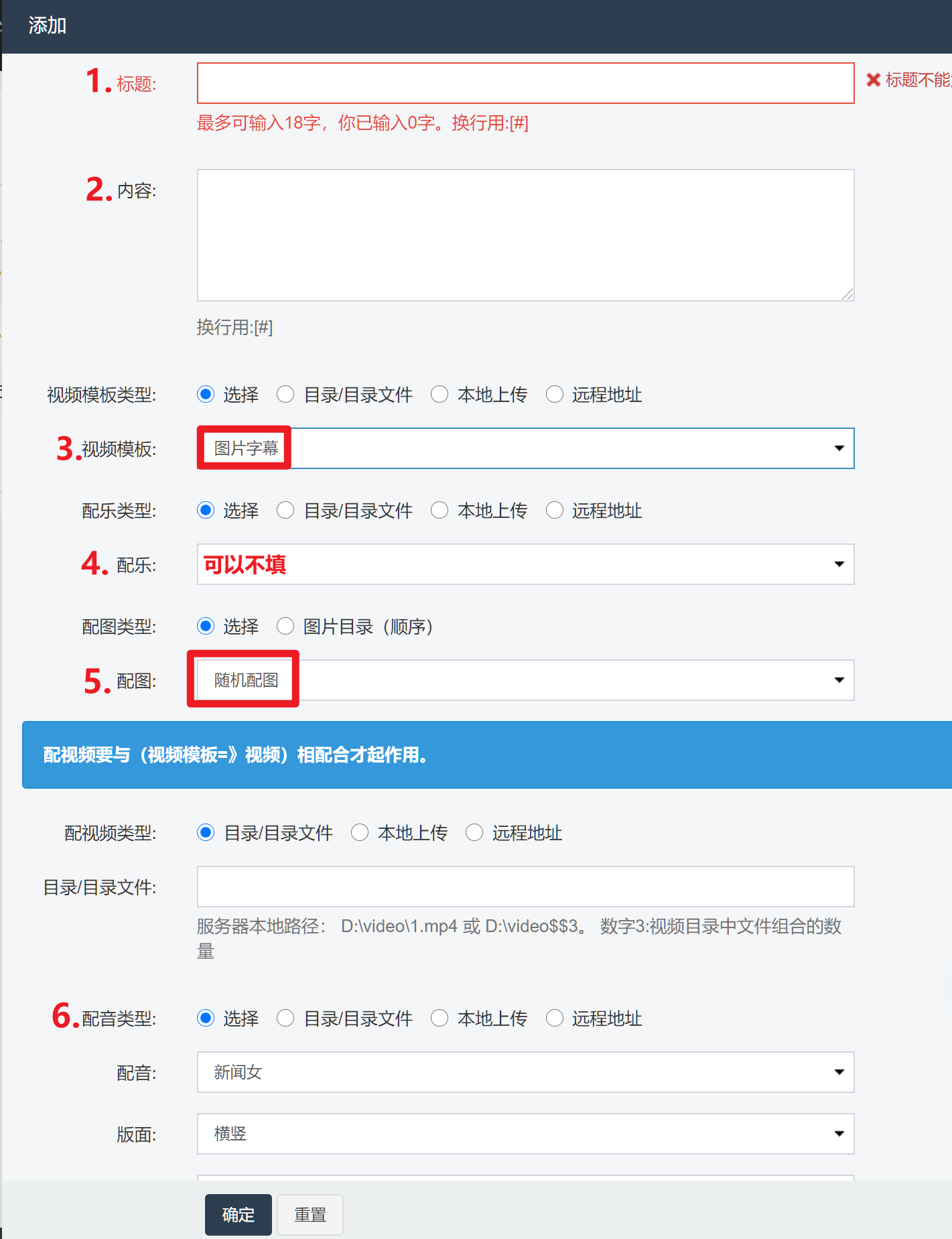The image size is (952, 1239).
Task: Select 远程地址 radio for 配音类型
Action: coord(555,1019)
